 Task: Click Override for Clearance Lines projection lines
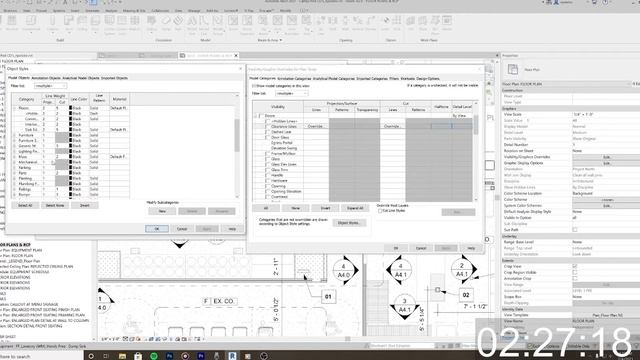click(316, 127)
